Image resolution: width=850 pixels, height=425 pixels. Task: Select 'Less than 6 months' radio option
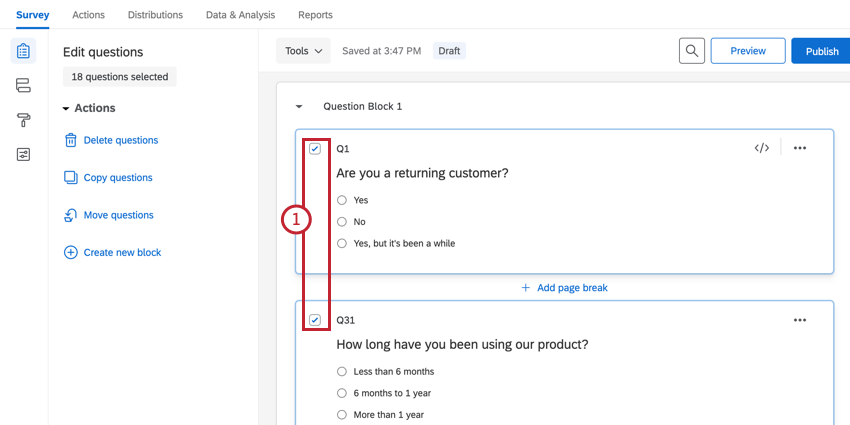click(x=342, y=372)
